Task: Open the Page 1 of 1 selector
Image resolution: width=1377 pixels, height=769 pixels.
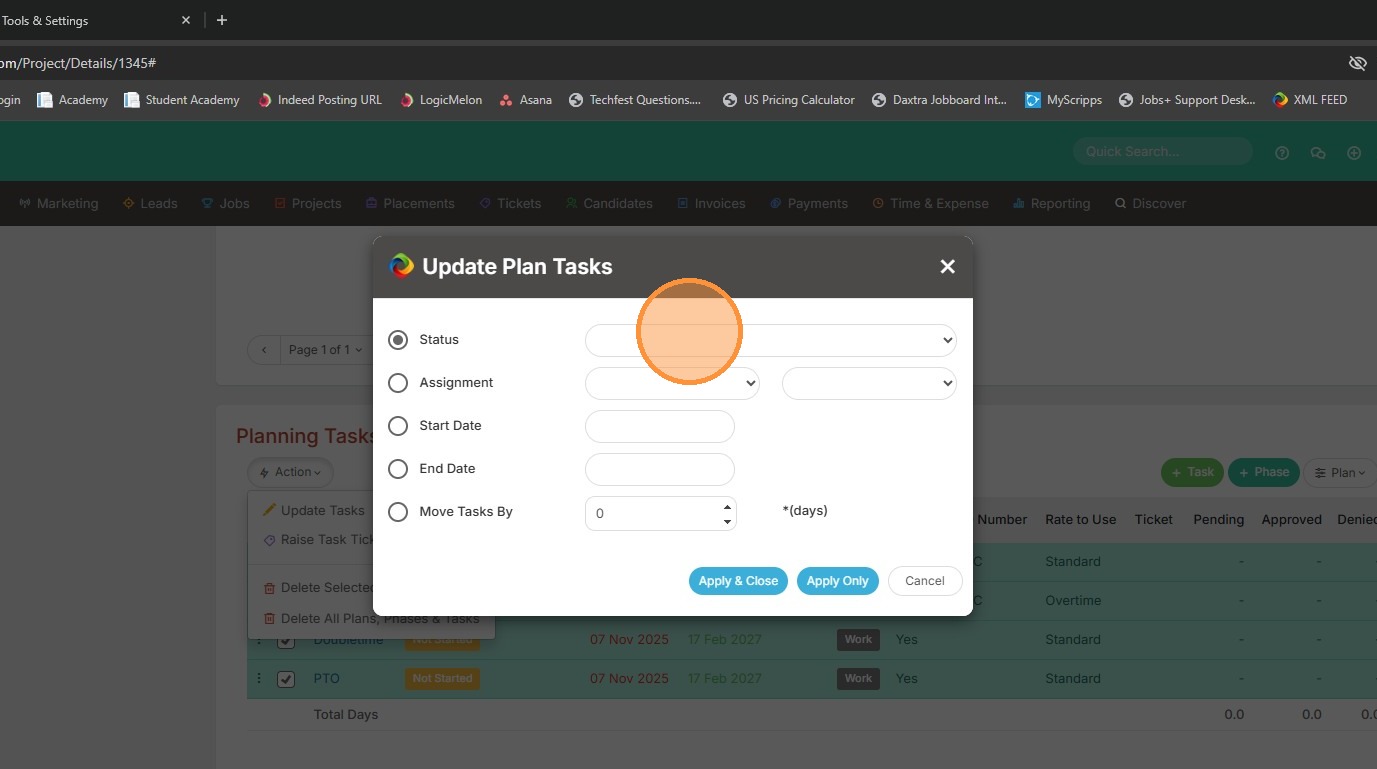Action: pos(325,350)
